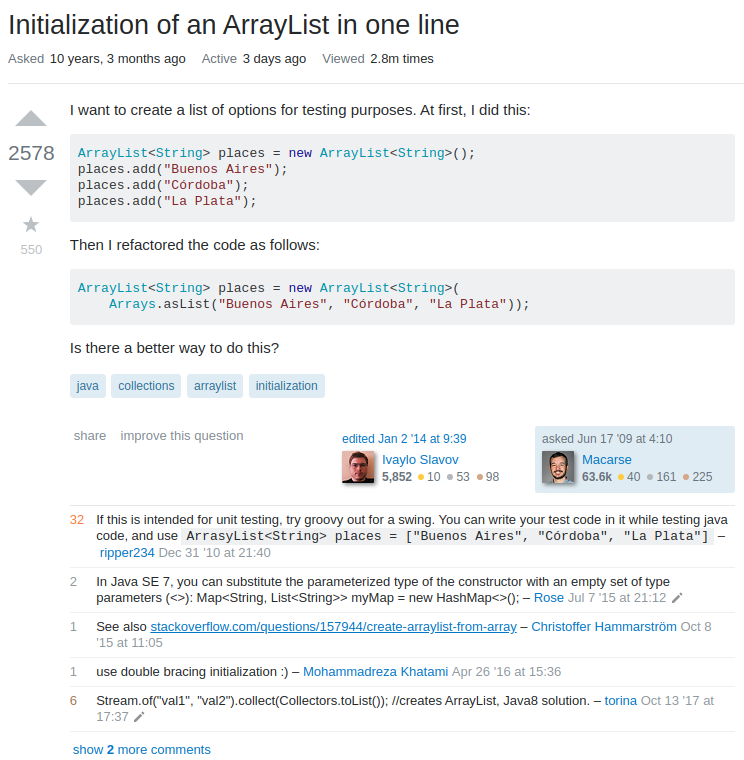Click Macarse's profile avatar
The height and width of the screenshot is (760, 744).
558,467
